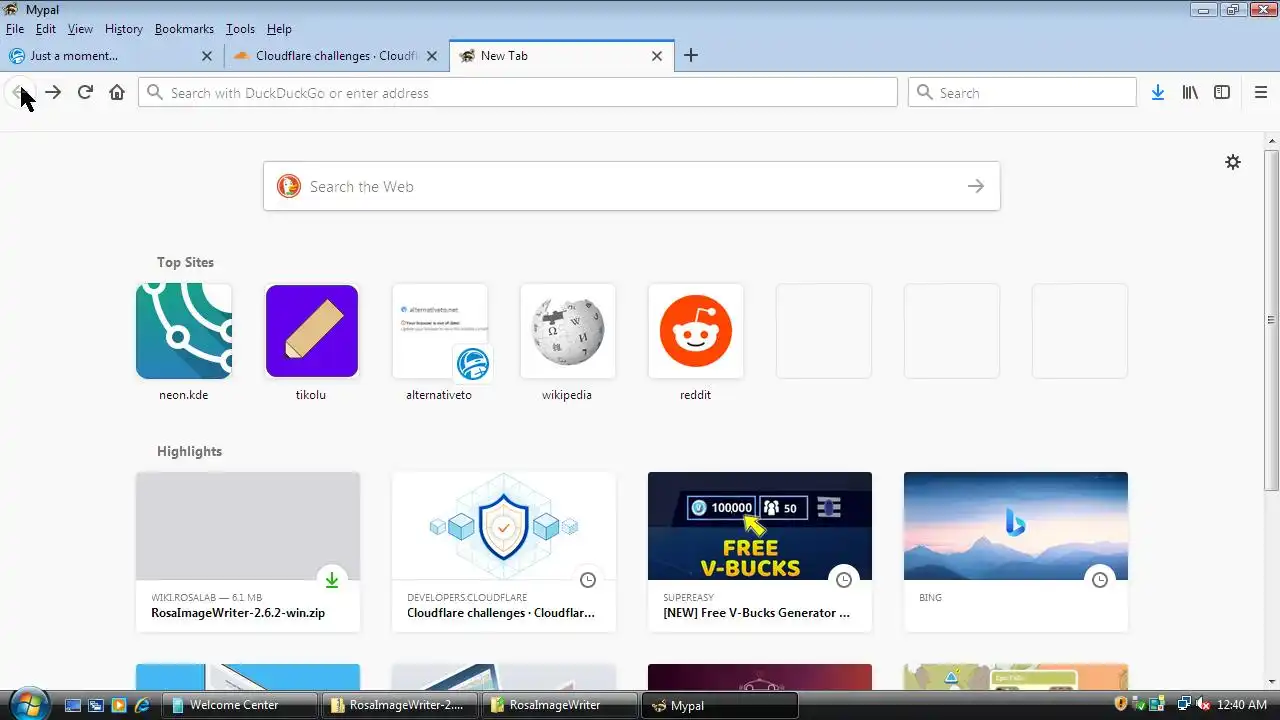Viewport: 1280px width, 720px height.
Task: Launch Internet Explorer from quick launch
Action: (142, 705)
